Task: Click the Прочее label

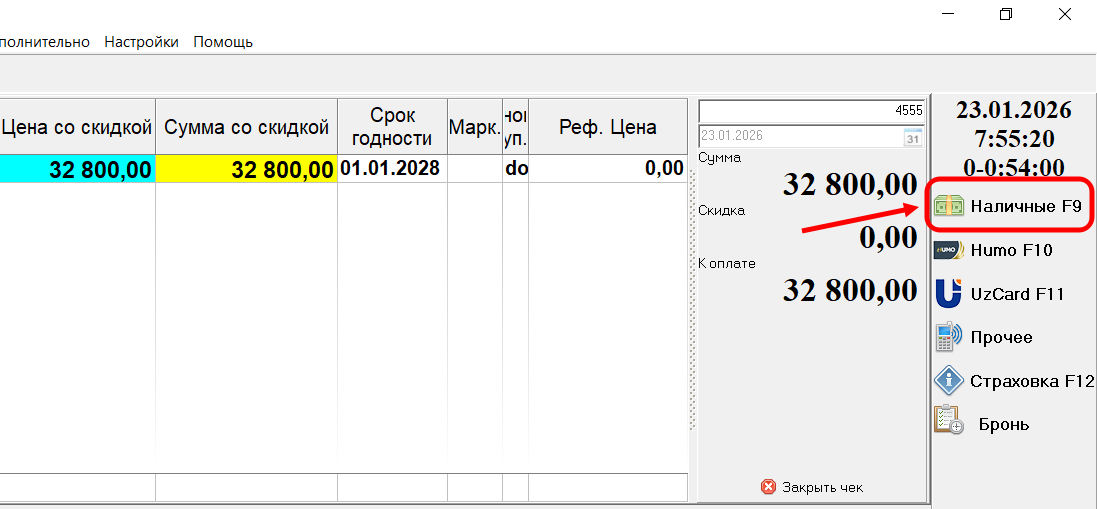Action: [1001, 337]
